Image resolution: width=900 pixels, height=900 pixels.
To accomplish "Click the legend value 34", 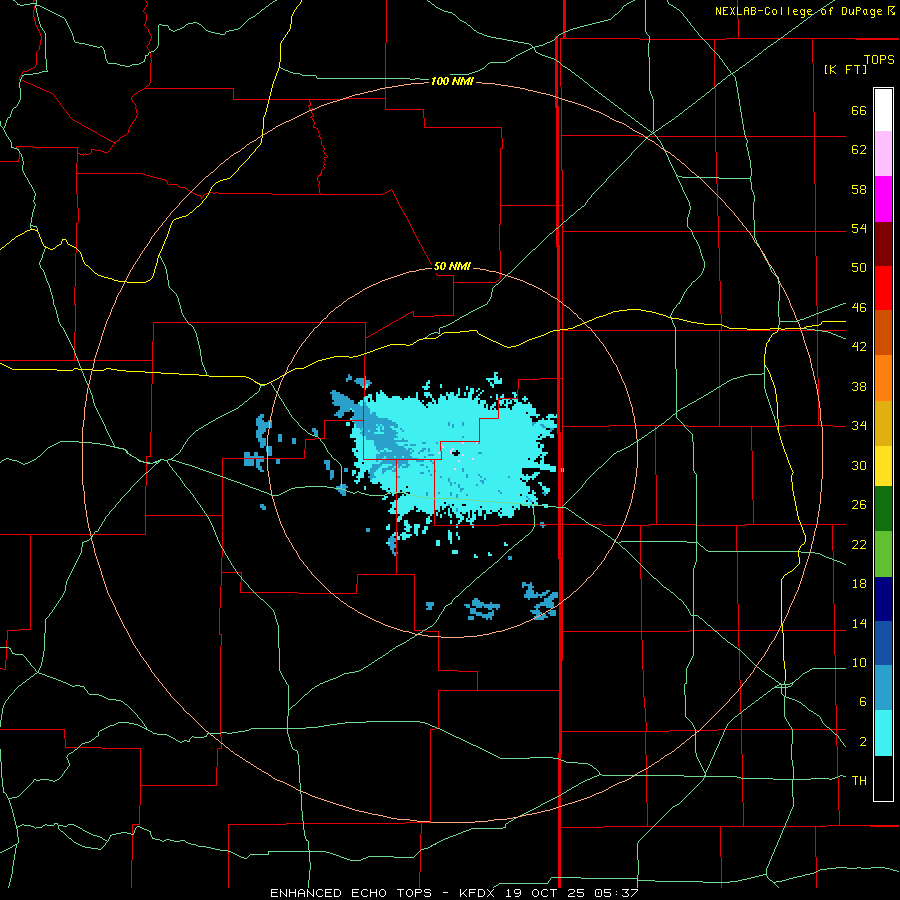I will point(859,425).
